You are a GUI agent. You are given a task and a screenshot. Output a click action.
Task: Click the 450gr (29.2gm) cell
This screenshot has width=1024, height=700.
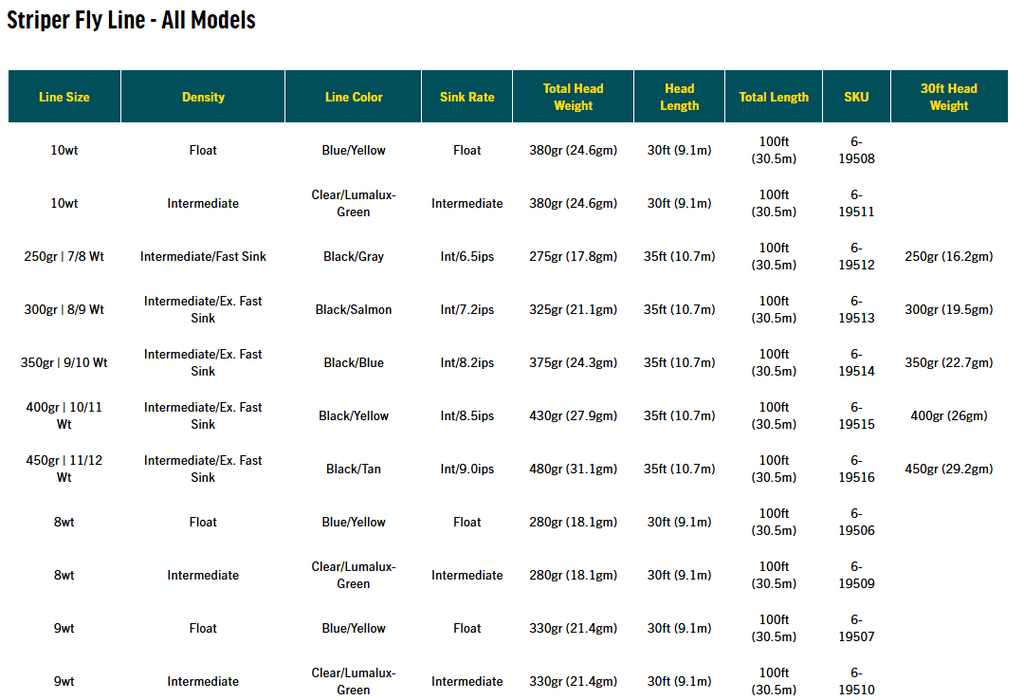coord(949,469)
